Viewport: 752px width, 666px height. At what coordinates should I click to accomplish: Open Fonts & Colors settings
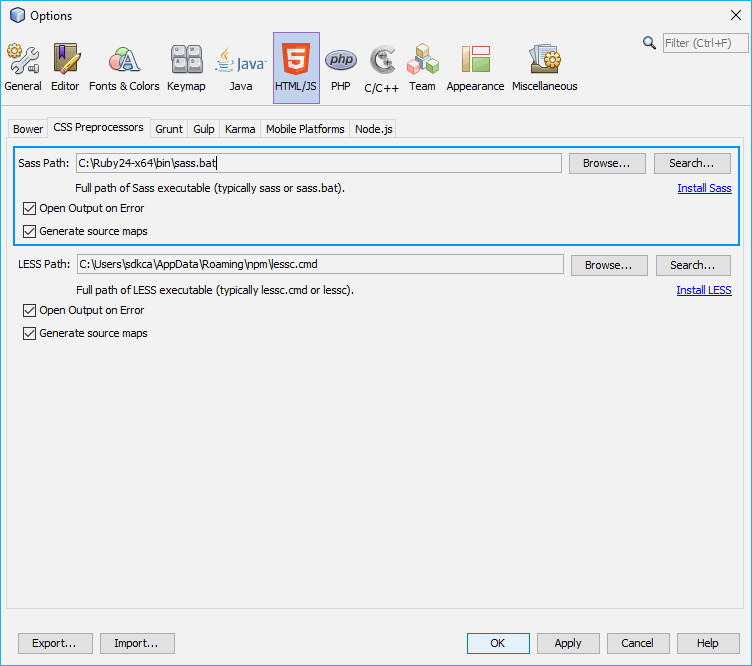[124, 68]
